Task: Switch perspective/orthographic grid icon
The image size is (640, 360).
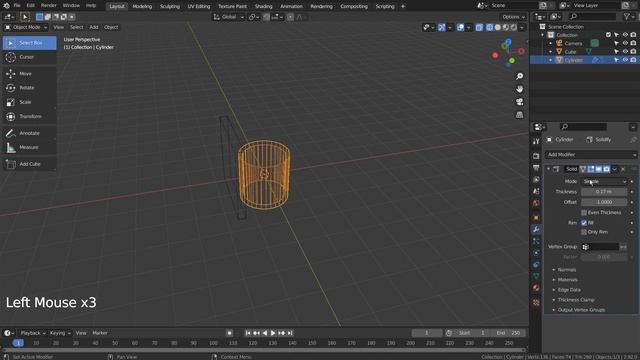Action: pos(519,115)
